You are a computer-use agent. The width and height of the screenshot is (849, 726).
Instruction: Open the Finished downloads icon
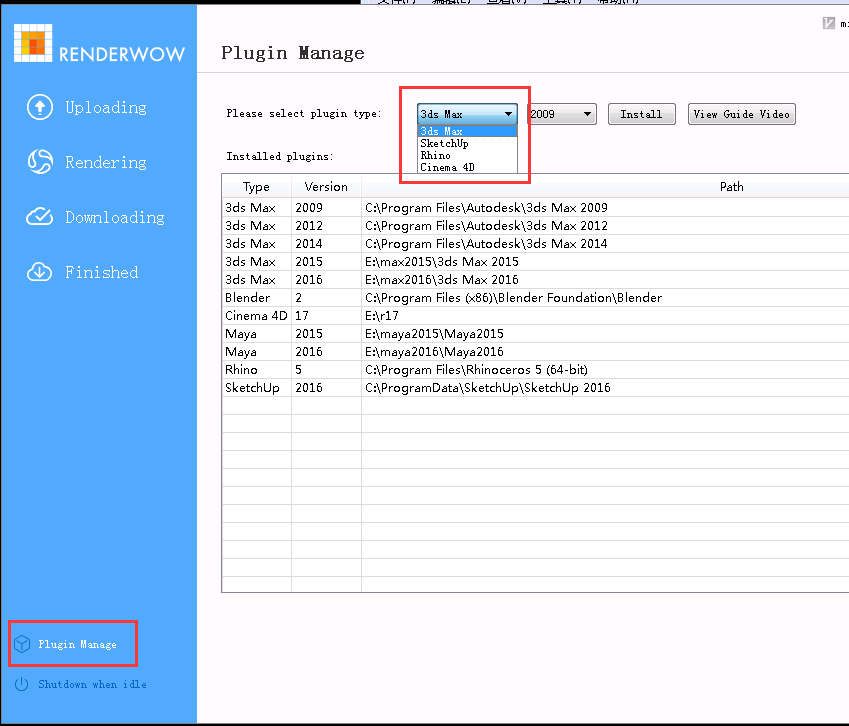tap(40, 272)
